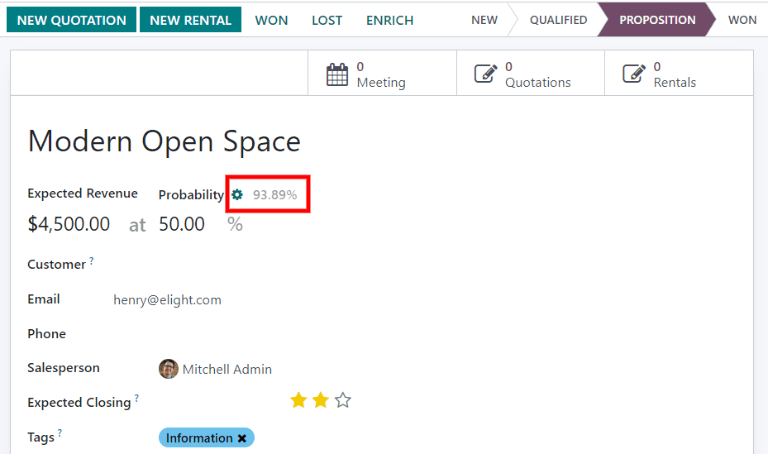Screen dimensions: 768x454
Task: Open the Quotations edit icon
Action: point(485,74)
